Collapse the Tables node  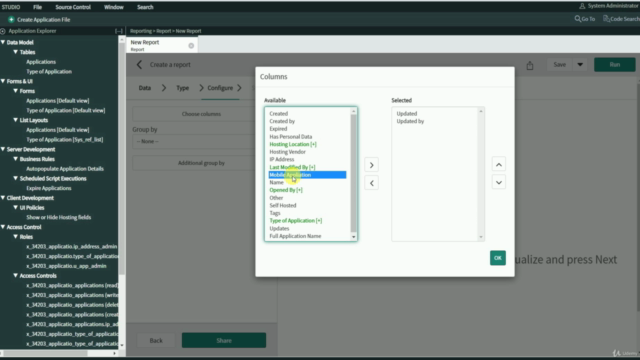tap(16, 52)
